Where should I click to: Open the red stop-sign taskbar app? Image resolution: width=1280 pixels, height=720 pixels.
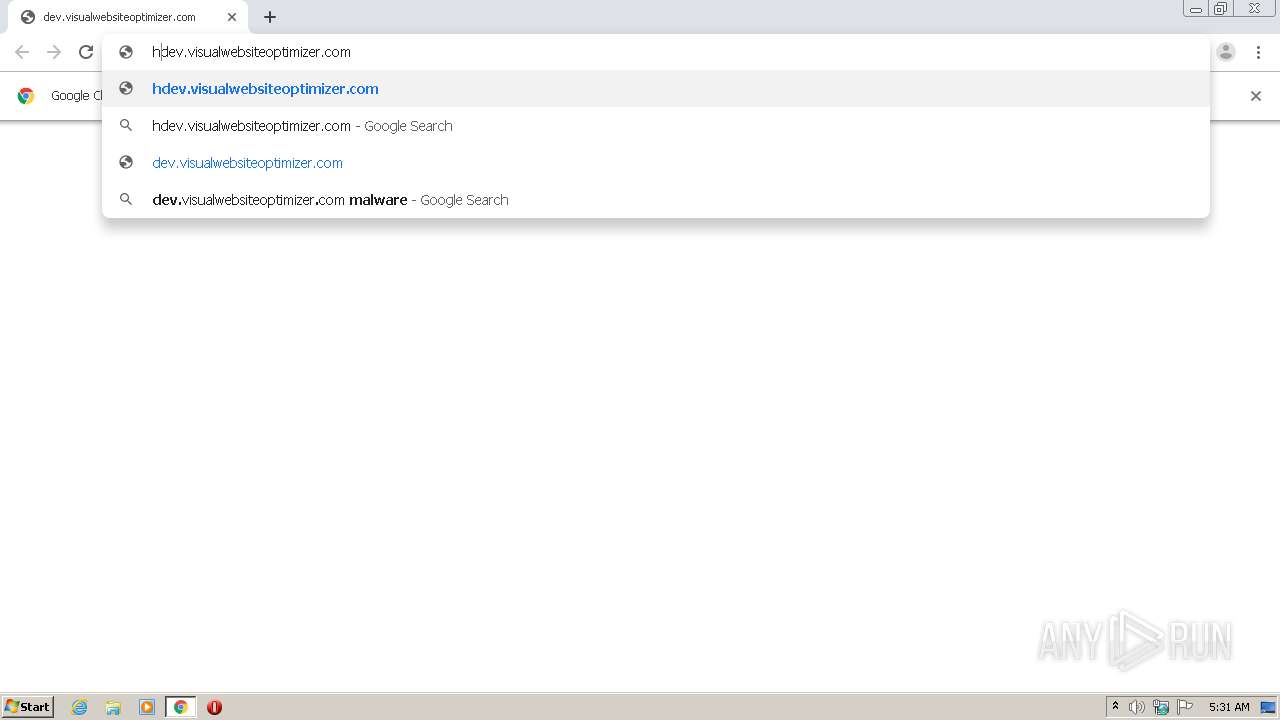click(214, 707)
